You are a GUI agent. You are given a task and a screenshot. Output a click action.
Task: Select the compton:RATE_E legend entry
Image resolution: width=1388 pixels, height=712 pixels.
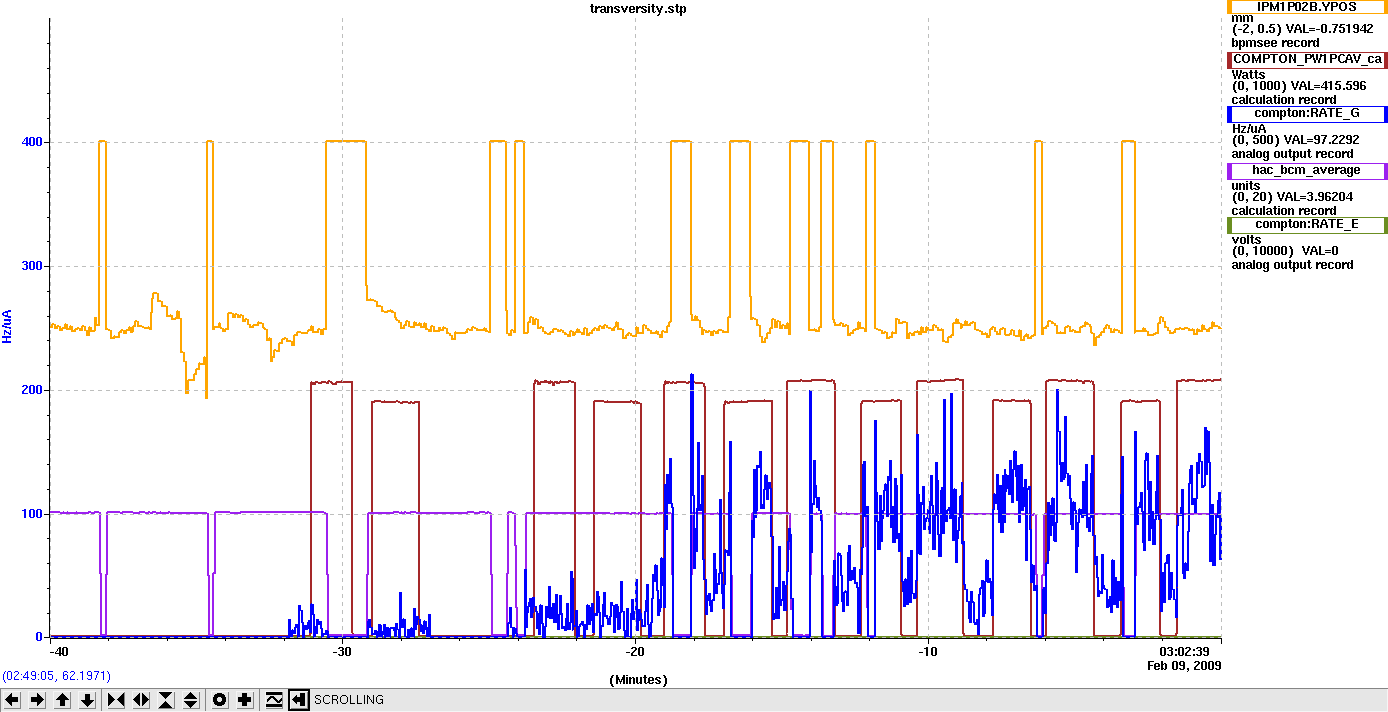click(1306, 224)
